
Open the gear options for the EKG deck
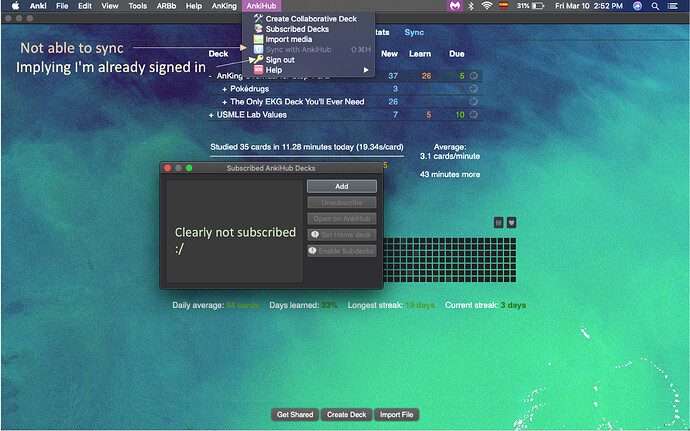coord(473,101)
